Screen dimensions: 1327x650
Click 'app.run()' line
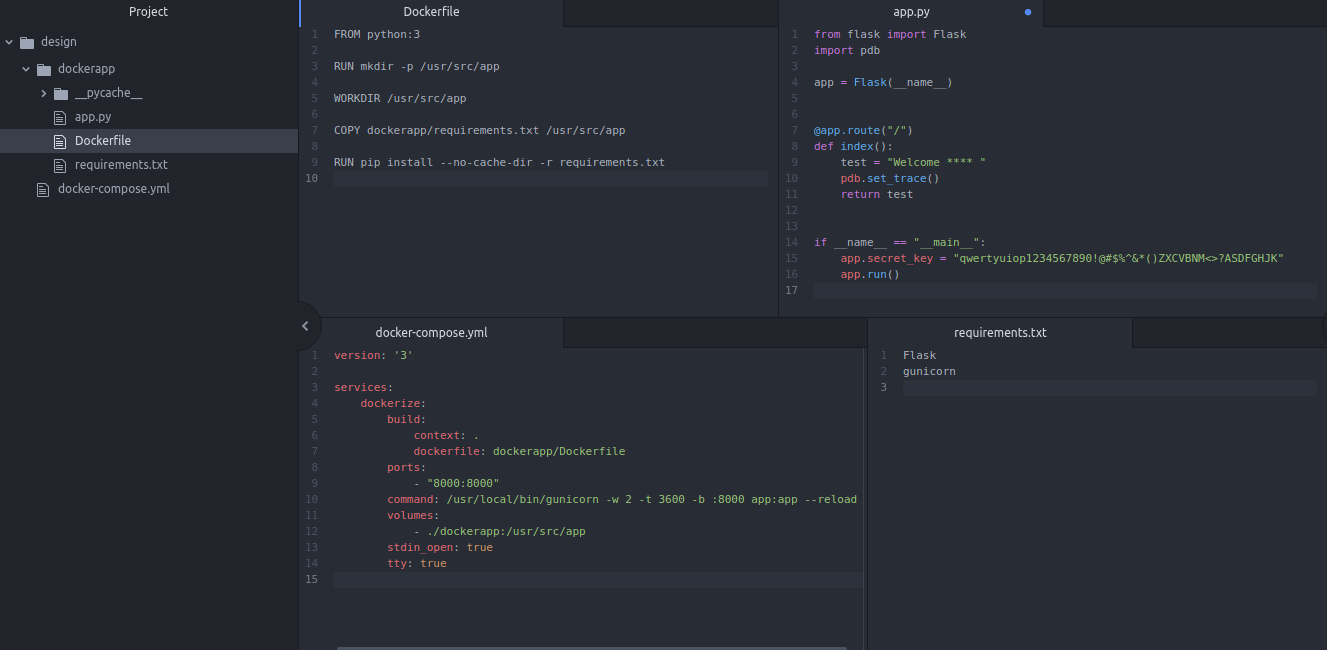[x=870, y=274]
